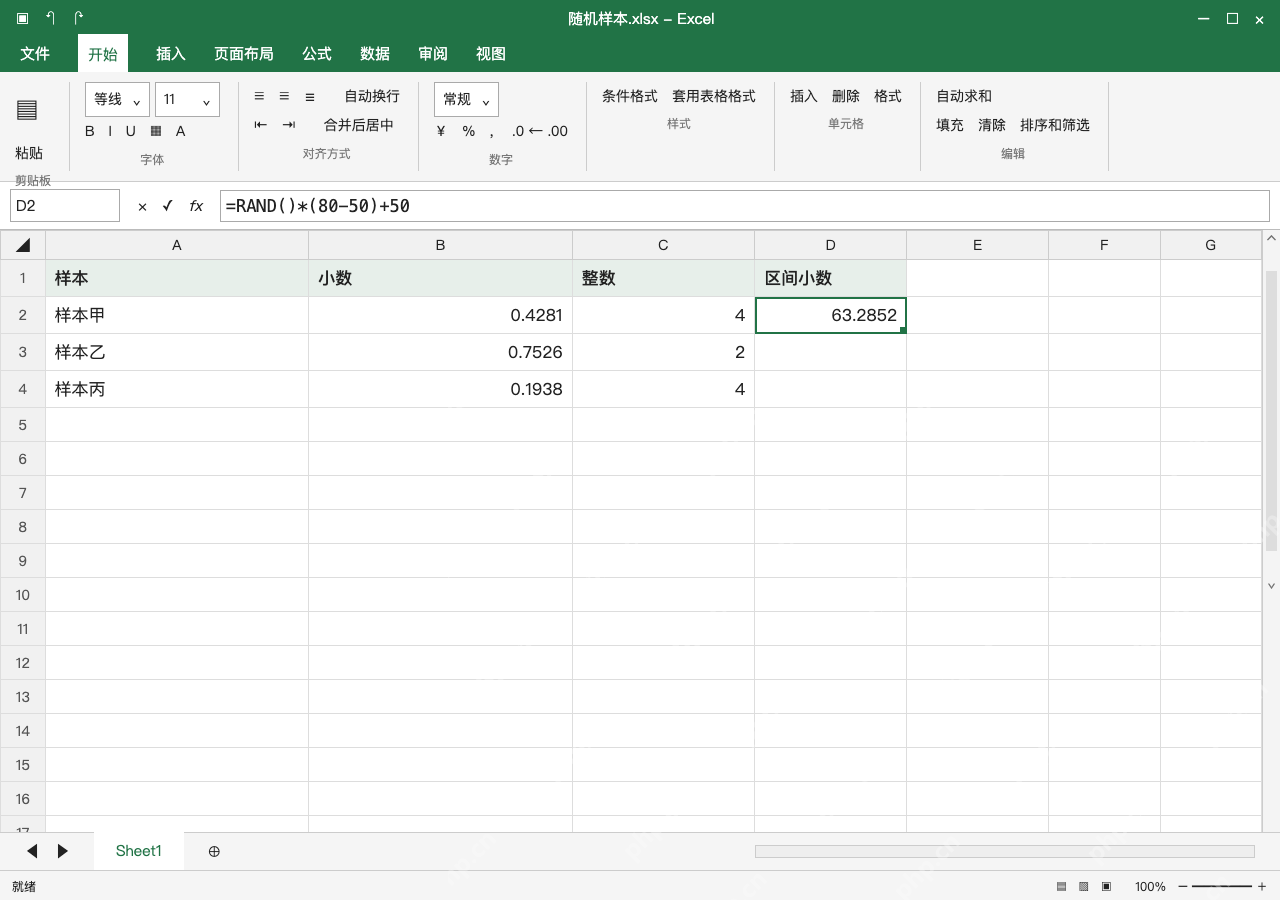Decrease the indent

261,125
